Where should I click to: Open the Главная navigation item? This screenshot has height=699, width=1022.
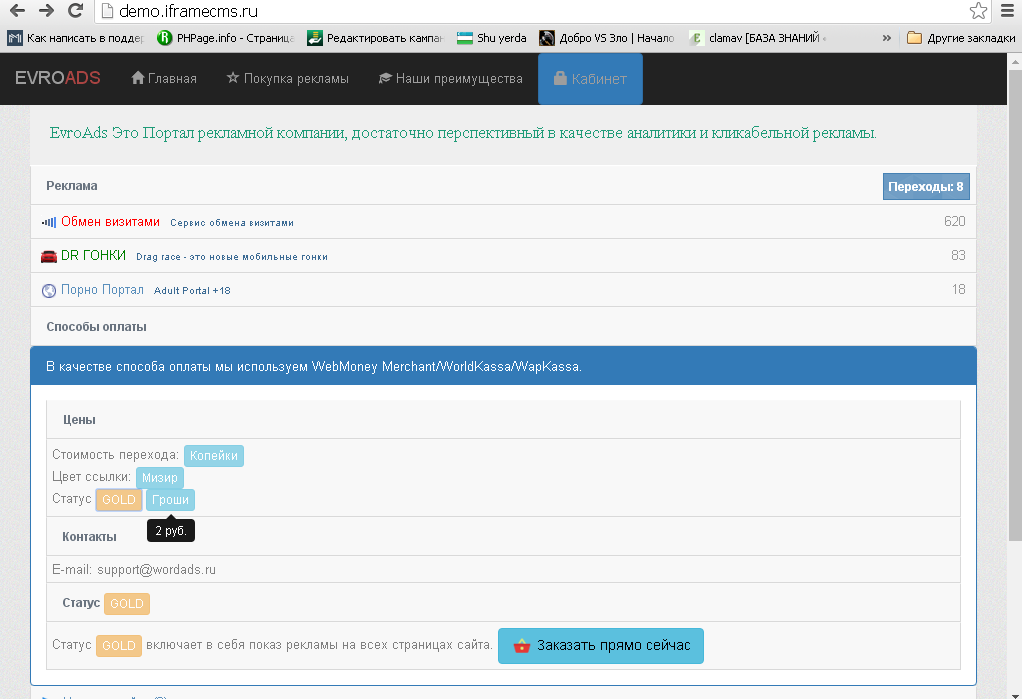(x=164, y=78)
